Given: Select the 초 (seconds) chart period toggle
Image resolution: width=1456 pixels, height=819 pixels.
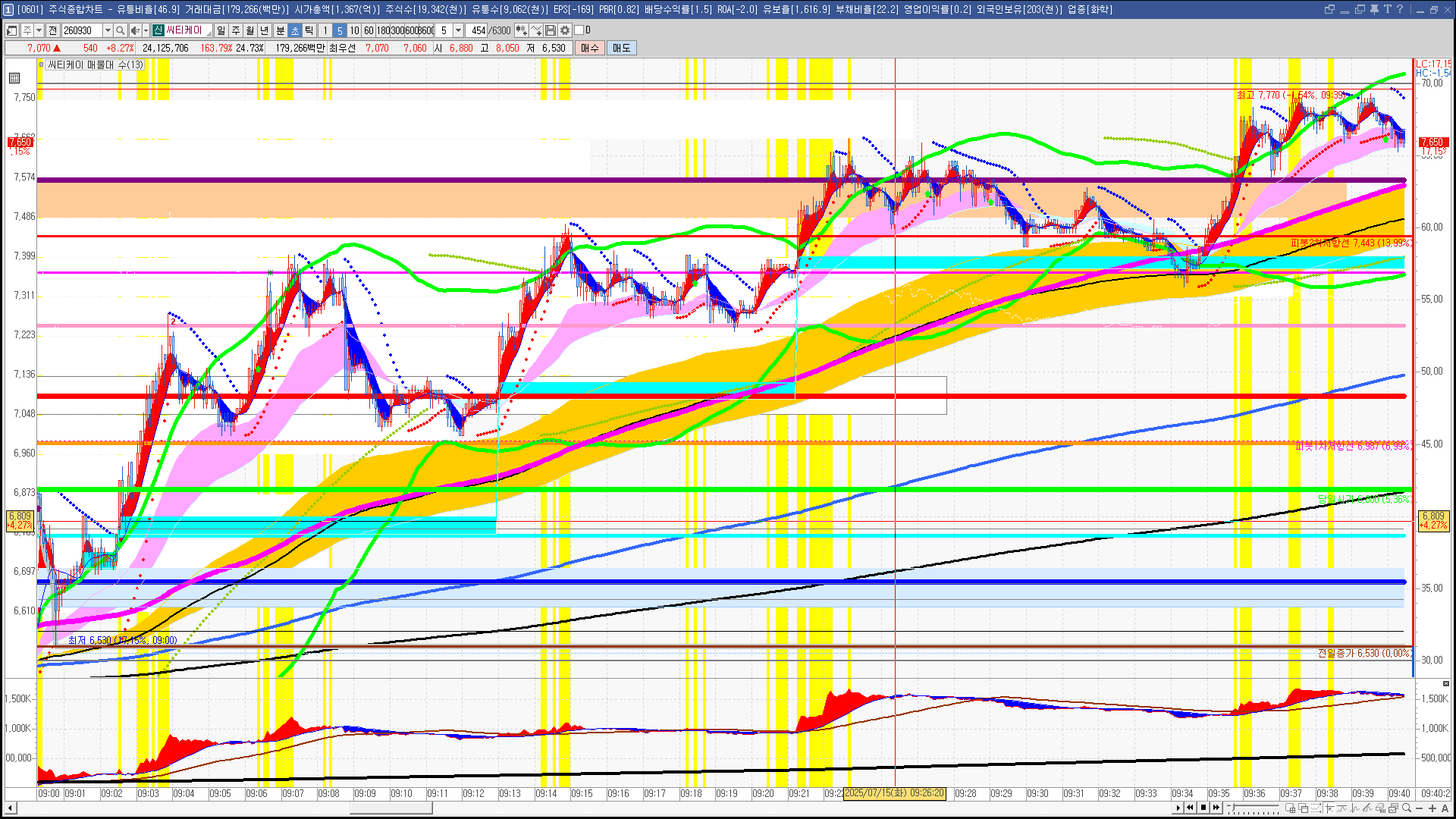Looking at the screenshot, I should 295,30.
